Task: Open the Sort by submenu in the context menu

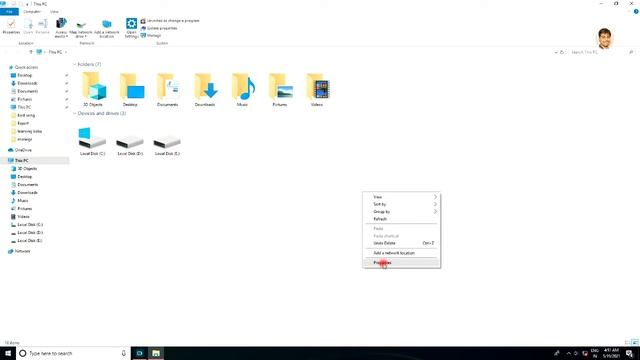Action: pos(401,204)
